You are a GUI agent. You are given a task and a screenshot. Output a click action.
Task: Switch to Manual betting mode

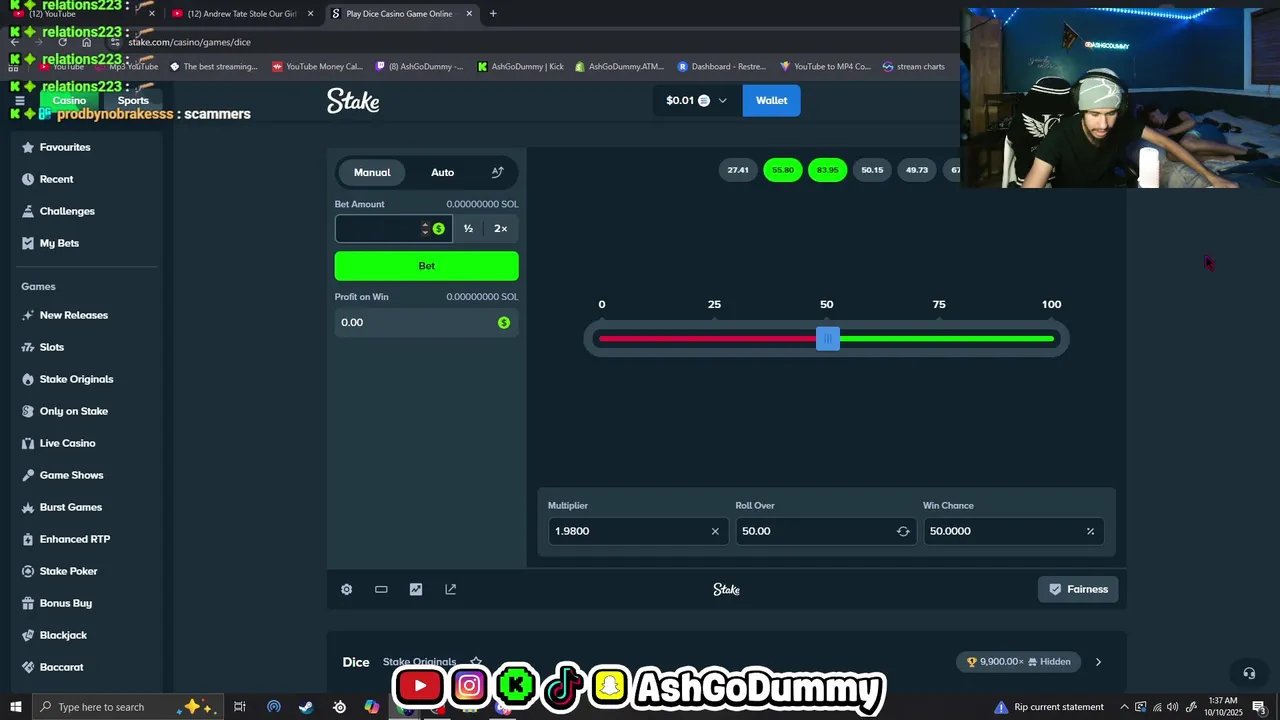tap(372, 172)
